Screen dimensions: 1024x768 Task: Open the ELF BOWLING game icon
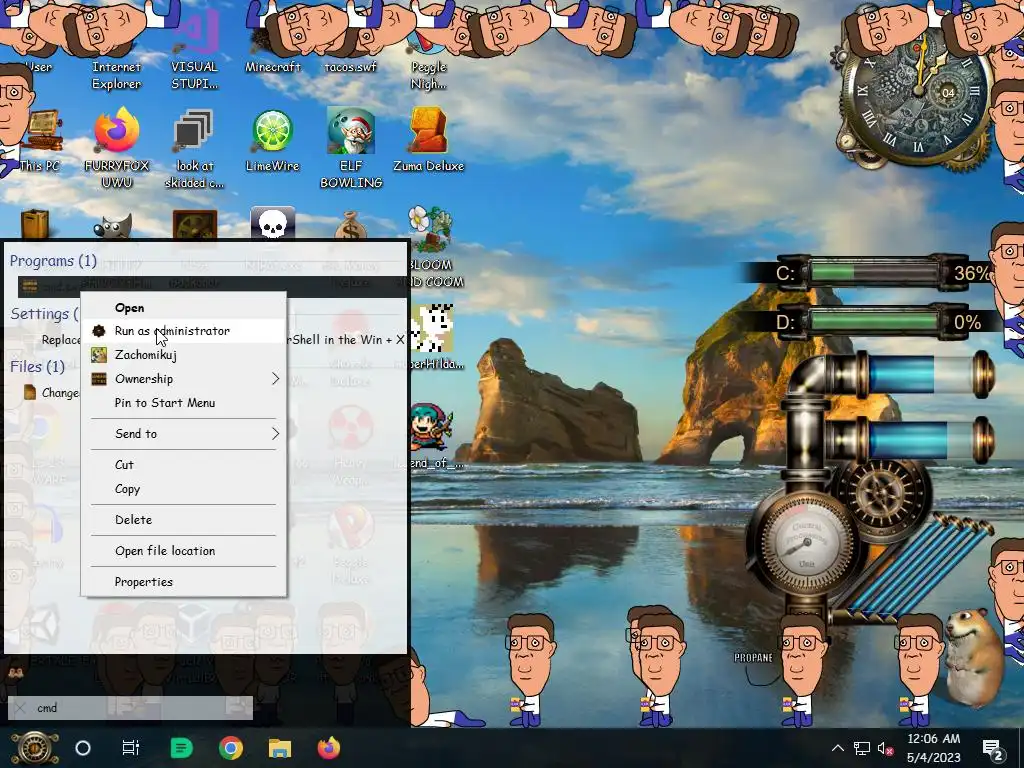(351, 149)
